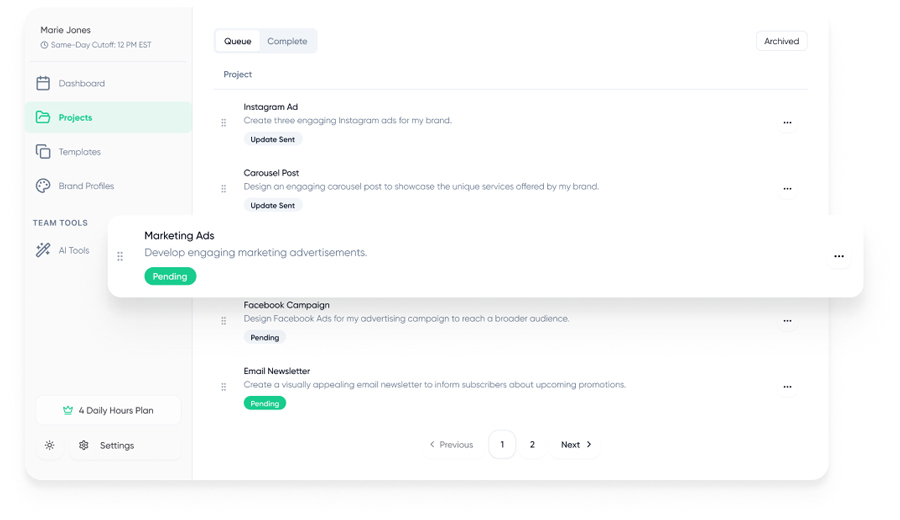The width and height of the screenshot is (900, 520).
Task: Click the drag handle for Marketing Ads
Action: (x=120, y=256)
